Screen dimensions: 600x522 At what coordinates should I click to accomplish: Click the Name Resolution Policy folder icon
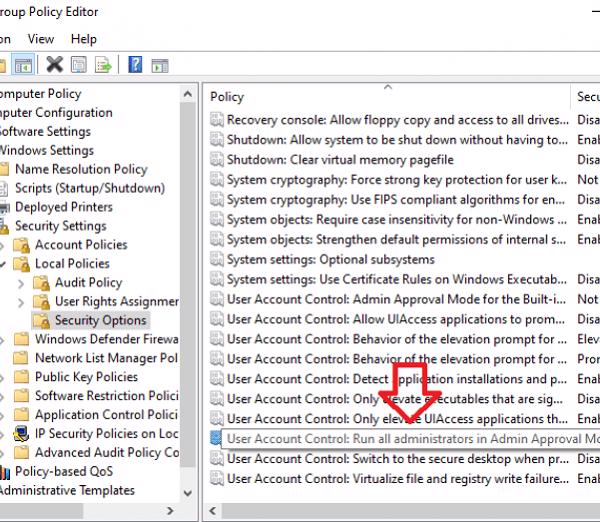tap(4, 169)
